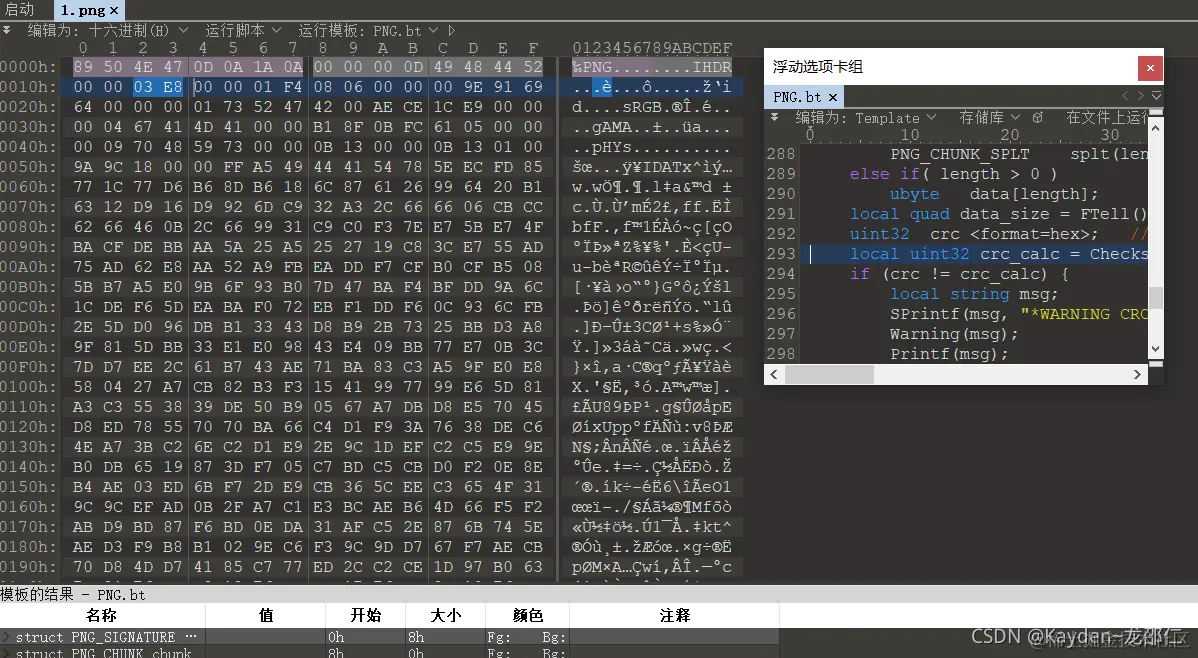Open the 存储库 dropdown

pyautogui.click(x=989, y=118)
